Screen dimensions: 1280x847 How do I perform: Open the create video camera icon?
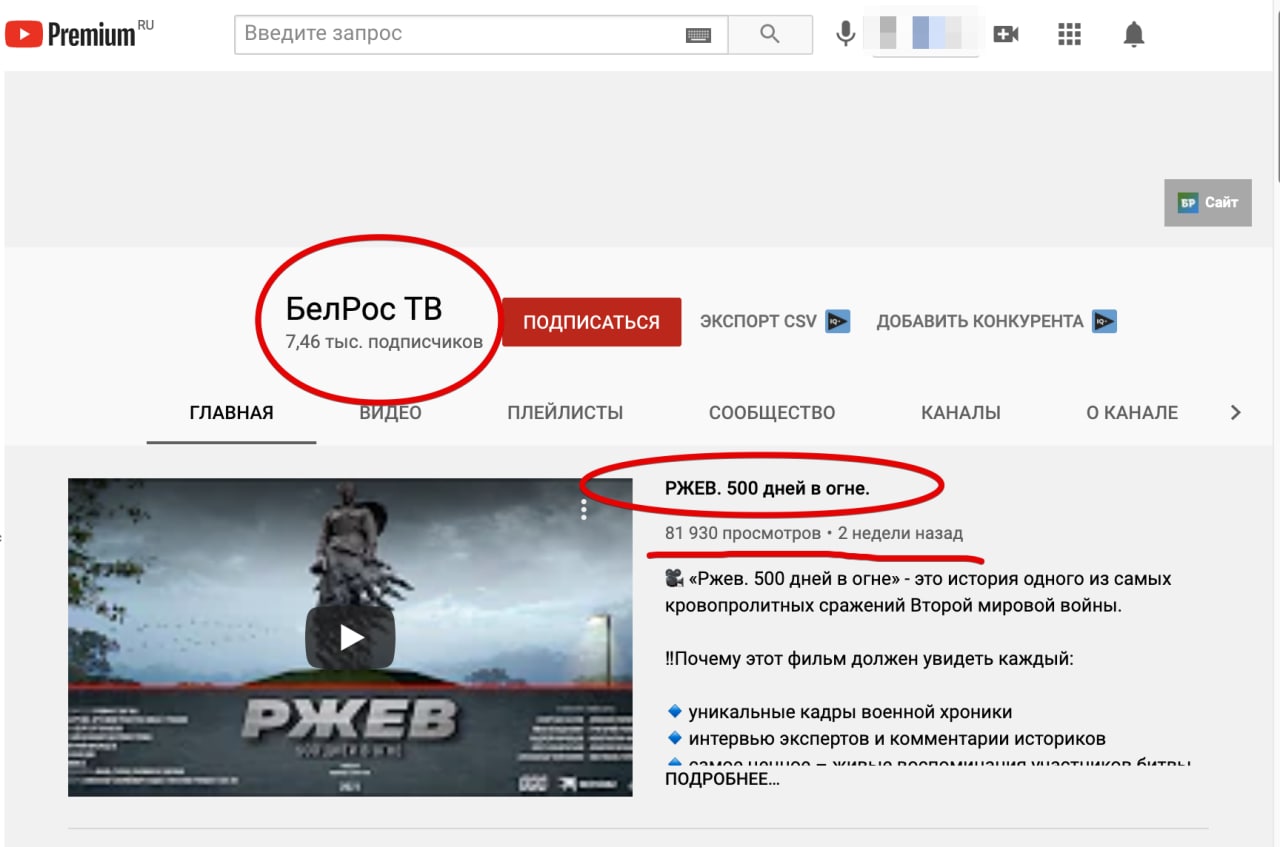1006,34
